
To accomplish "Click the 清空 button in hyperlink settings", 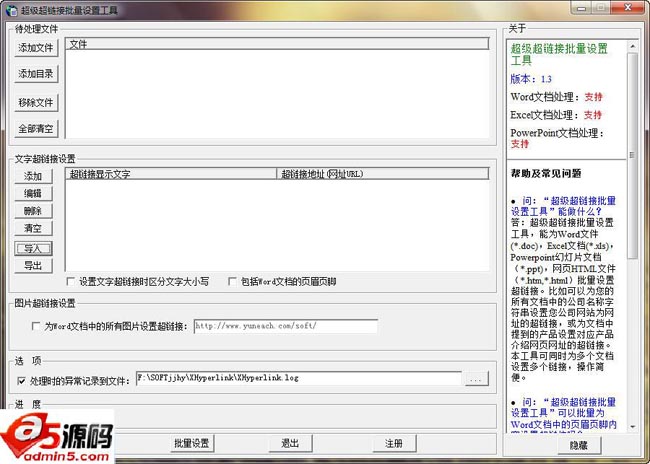I will point(33,228).
